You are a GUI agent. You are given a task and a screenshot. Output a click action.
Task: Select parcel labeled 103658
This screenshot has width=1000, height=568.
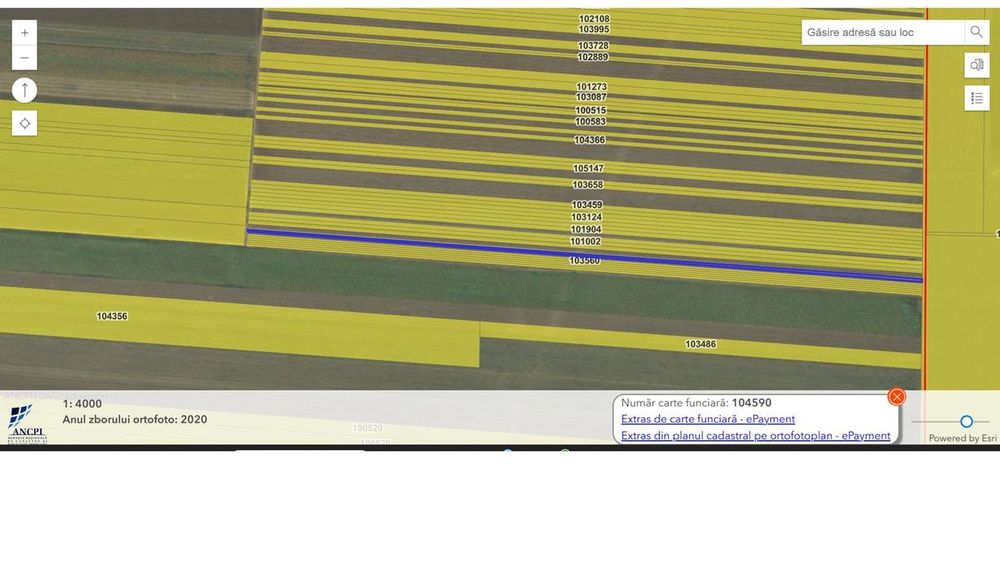587,185
